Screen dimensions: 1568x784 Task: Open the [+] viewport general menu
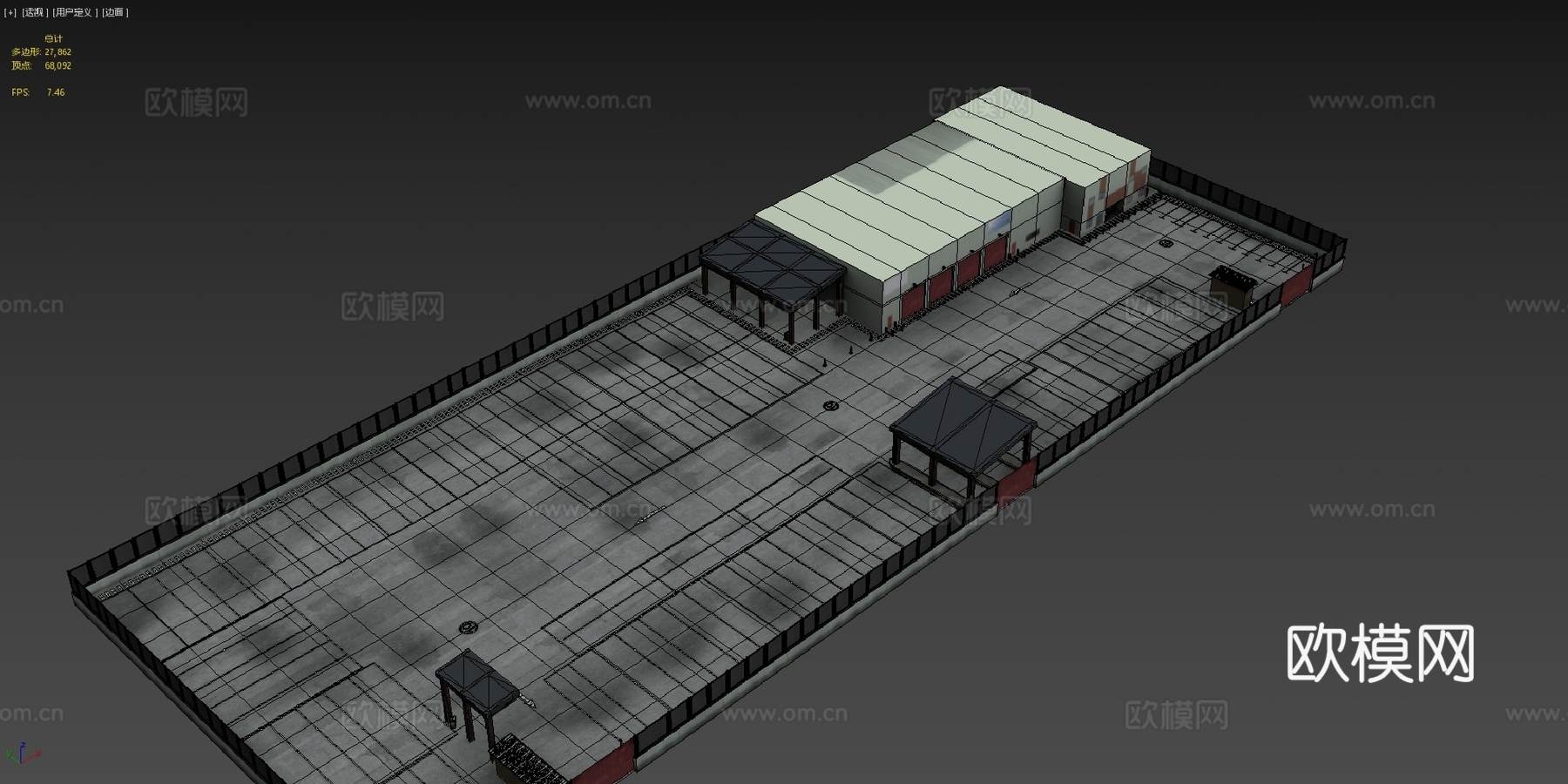point(10,12)
